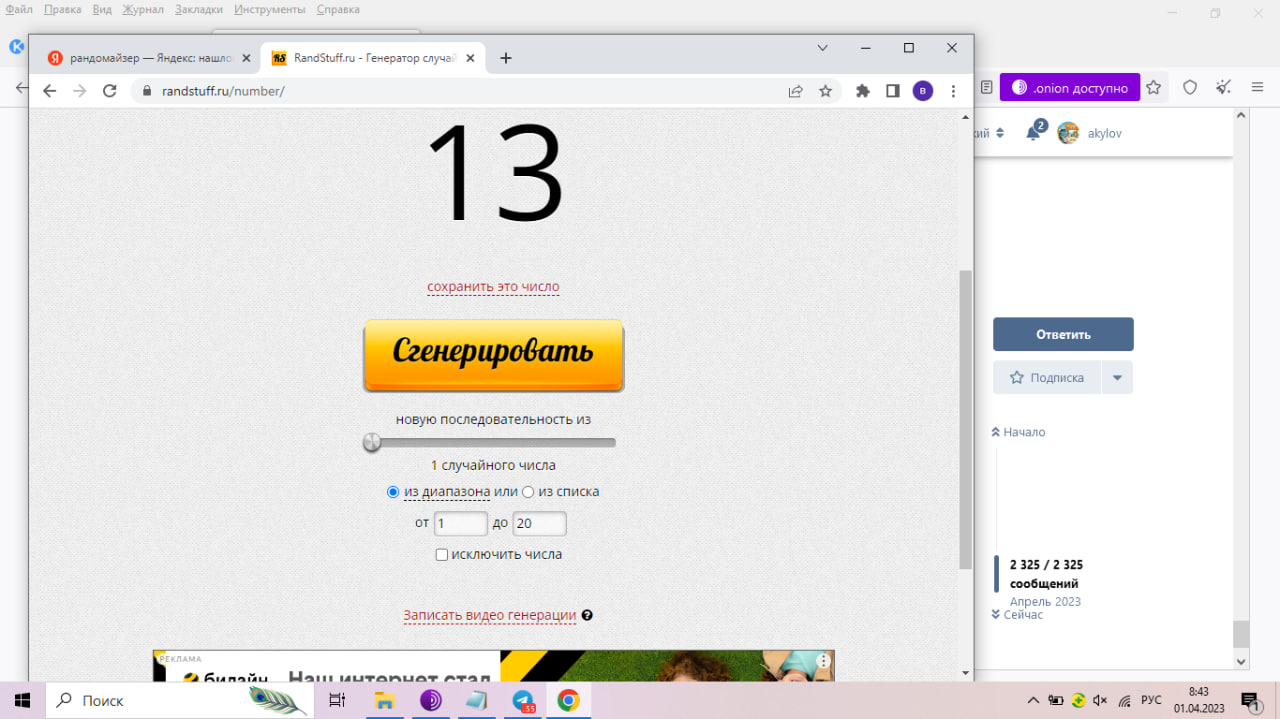Close the RandStuff.ru tab
The height and width of the screenshot is (719, 1280).
[x=470, y=58]
